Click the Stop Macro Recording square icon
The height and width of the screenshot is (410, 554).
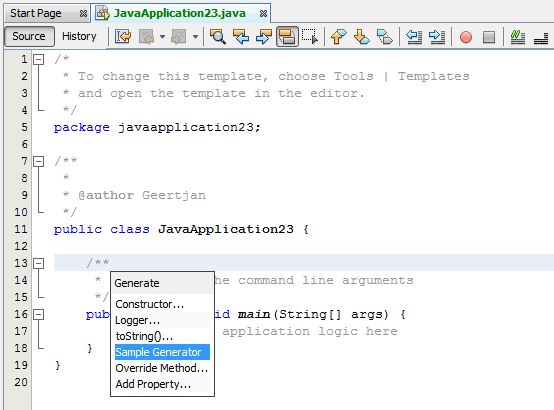[489, 37]
